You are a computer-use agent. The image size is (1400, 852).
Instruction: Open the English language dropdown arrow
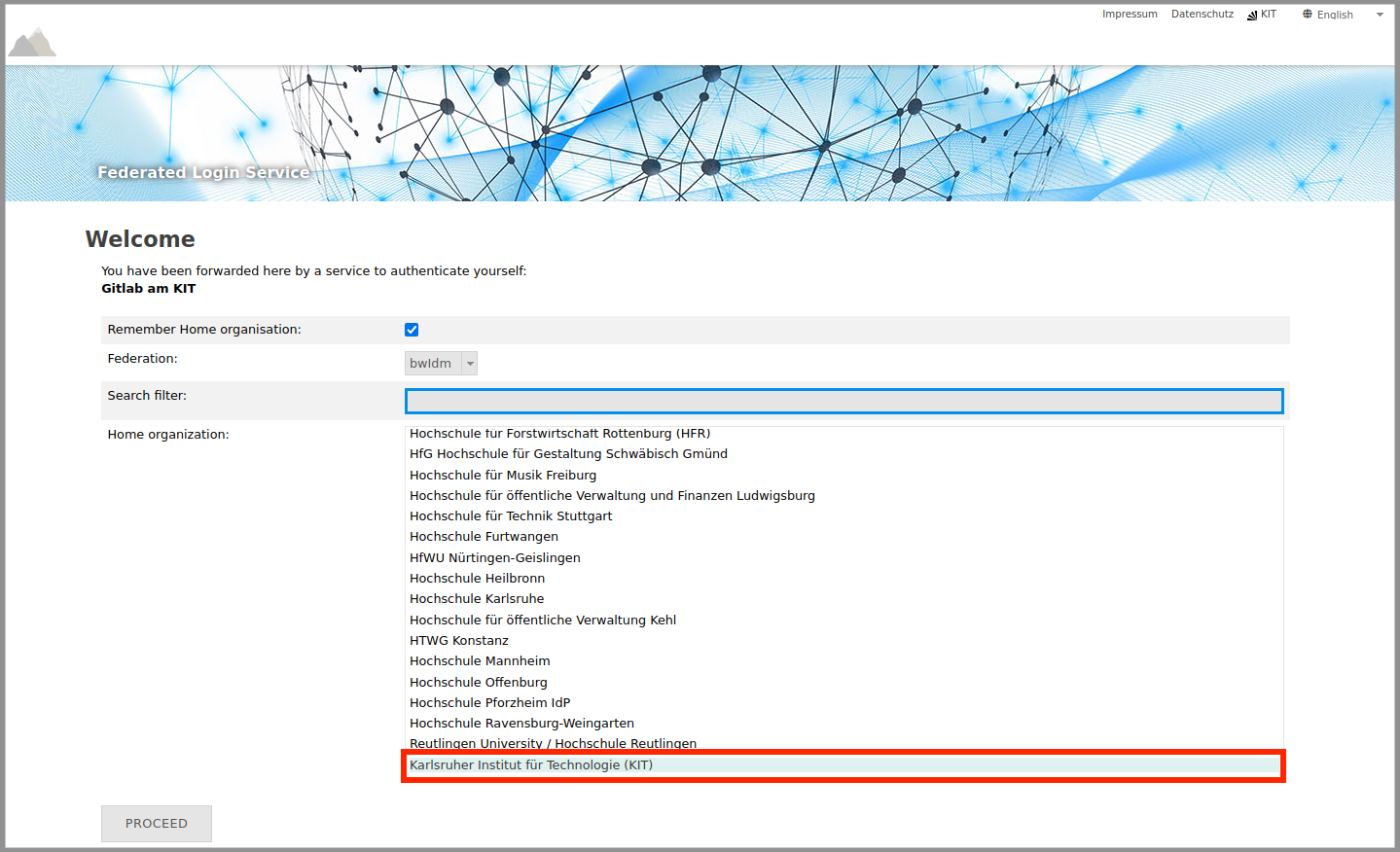click(x=1380, y=15)
